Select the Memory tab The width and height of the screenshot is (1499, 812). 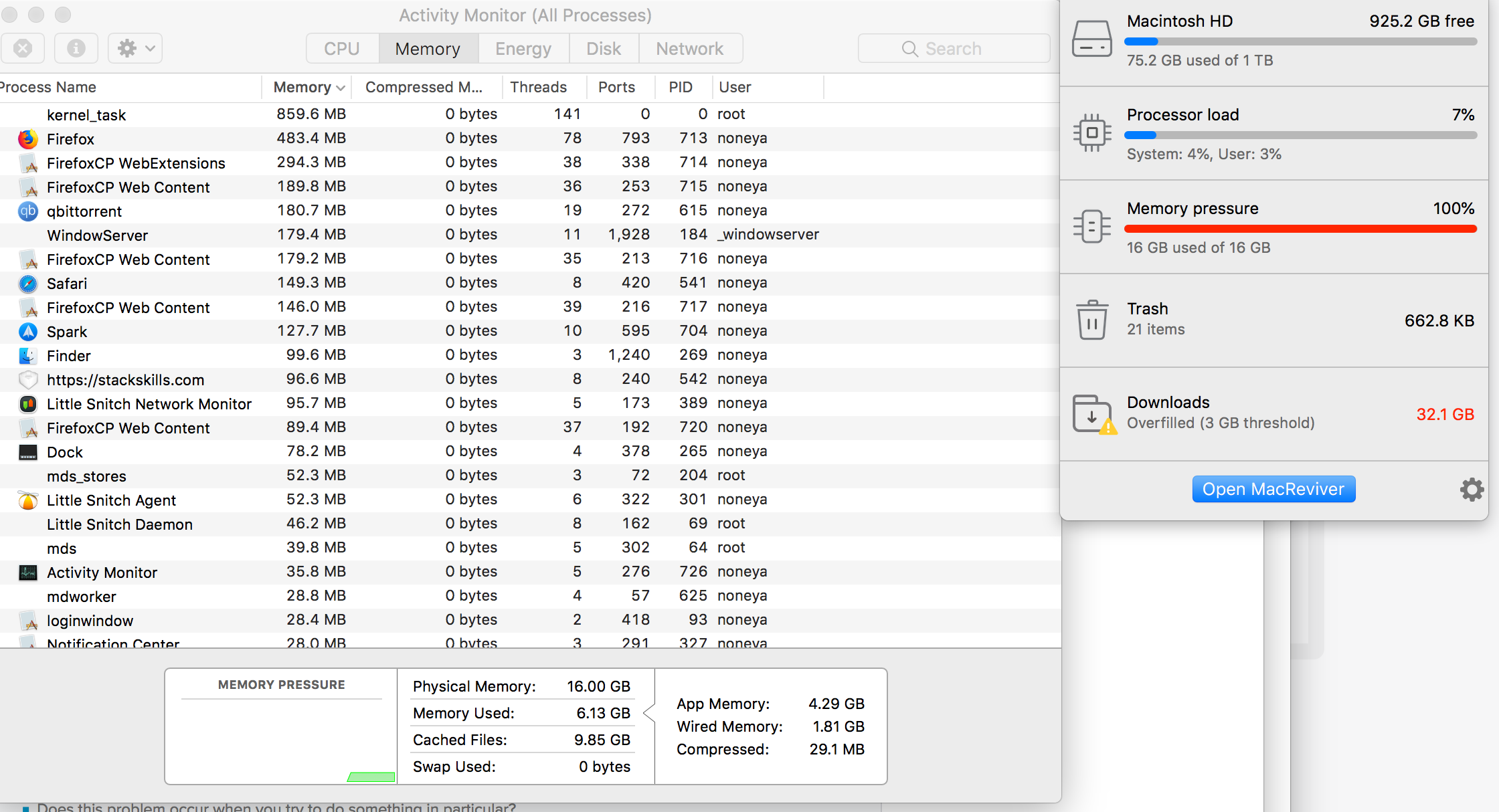pos(428,49)
